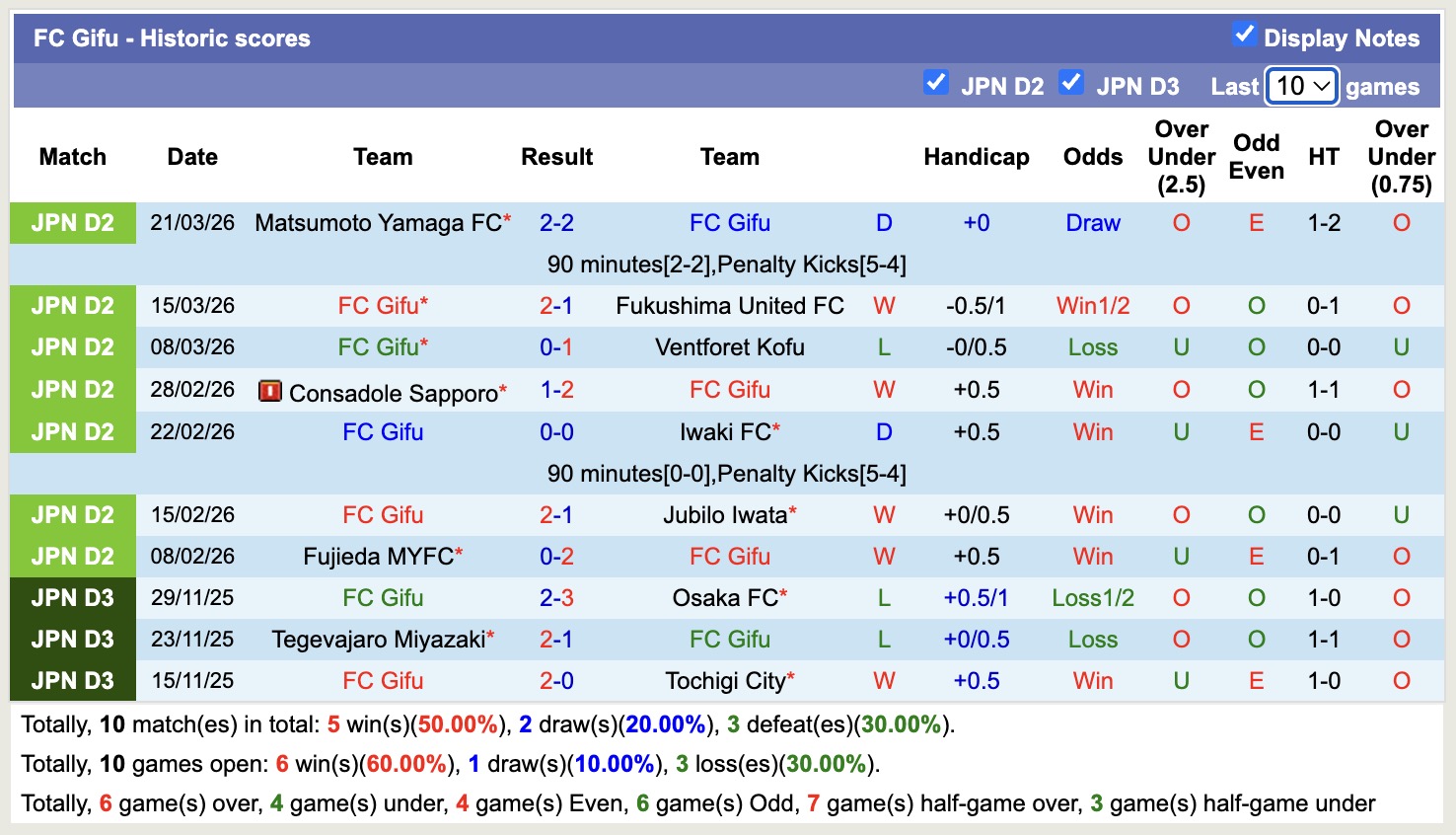Click the JPN D3 league cell for 29/11/25
Viewport: 1456px width, 835px height.
[73, 598]
